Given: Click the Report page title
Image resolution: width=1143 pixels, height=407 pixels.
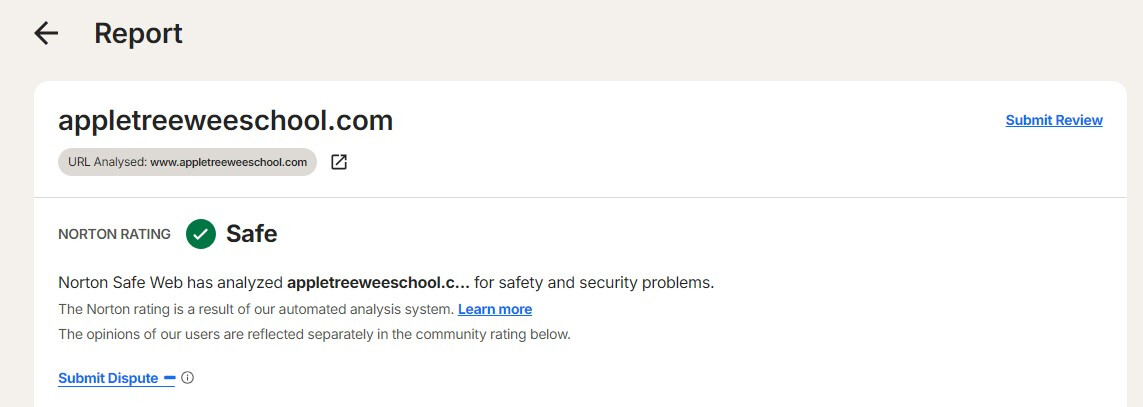Looking at the screenshot, I should [x=138, y=33].
